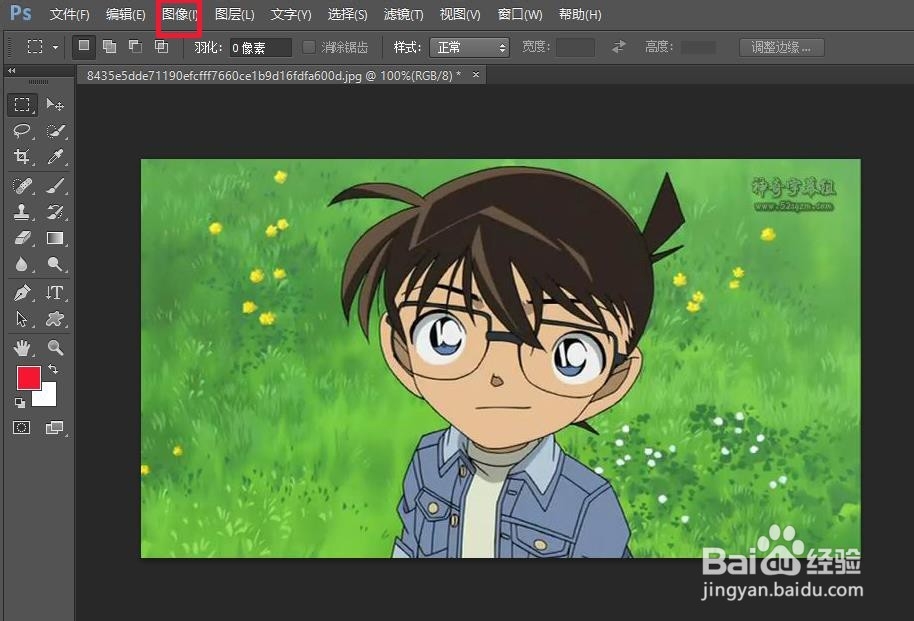The height and width of the screenshot is (621, 914).
Task: Open the red foreground color swatch
Action: coord(29,378)
